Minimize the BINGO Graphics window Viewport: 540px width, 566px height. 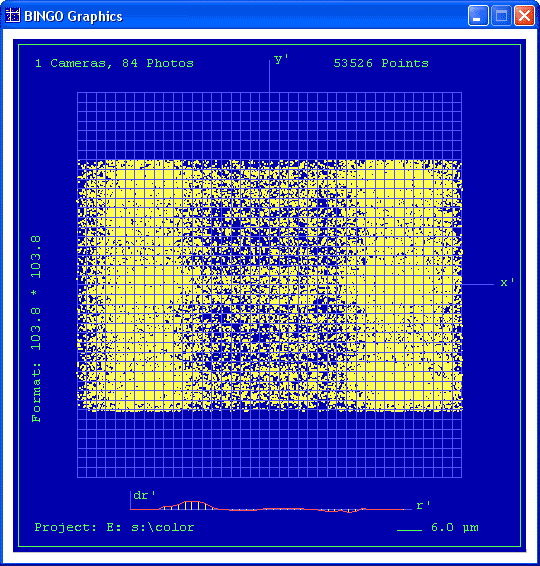click(x=478, y=16)
